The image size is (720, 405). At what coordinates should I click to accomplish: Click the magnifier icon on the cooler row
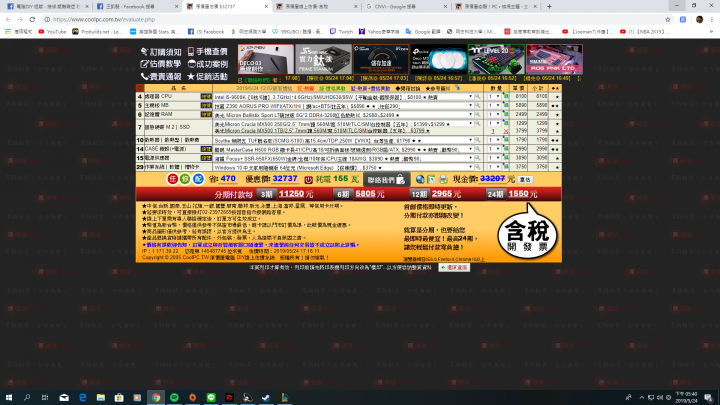478,140
